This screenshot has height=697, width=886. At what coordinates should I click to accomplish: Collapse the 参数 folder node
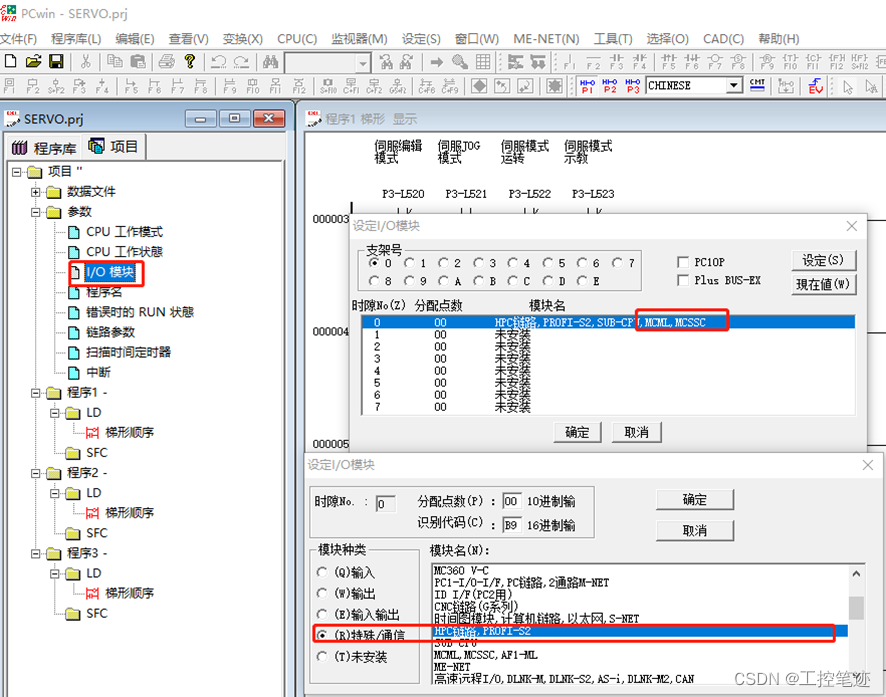[36, 212]
